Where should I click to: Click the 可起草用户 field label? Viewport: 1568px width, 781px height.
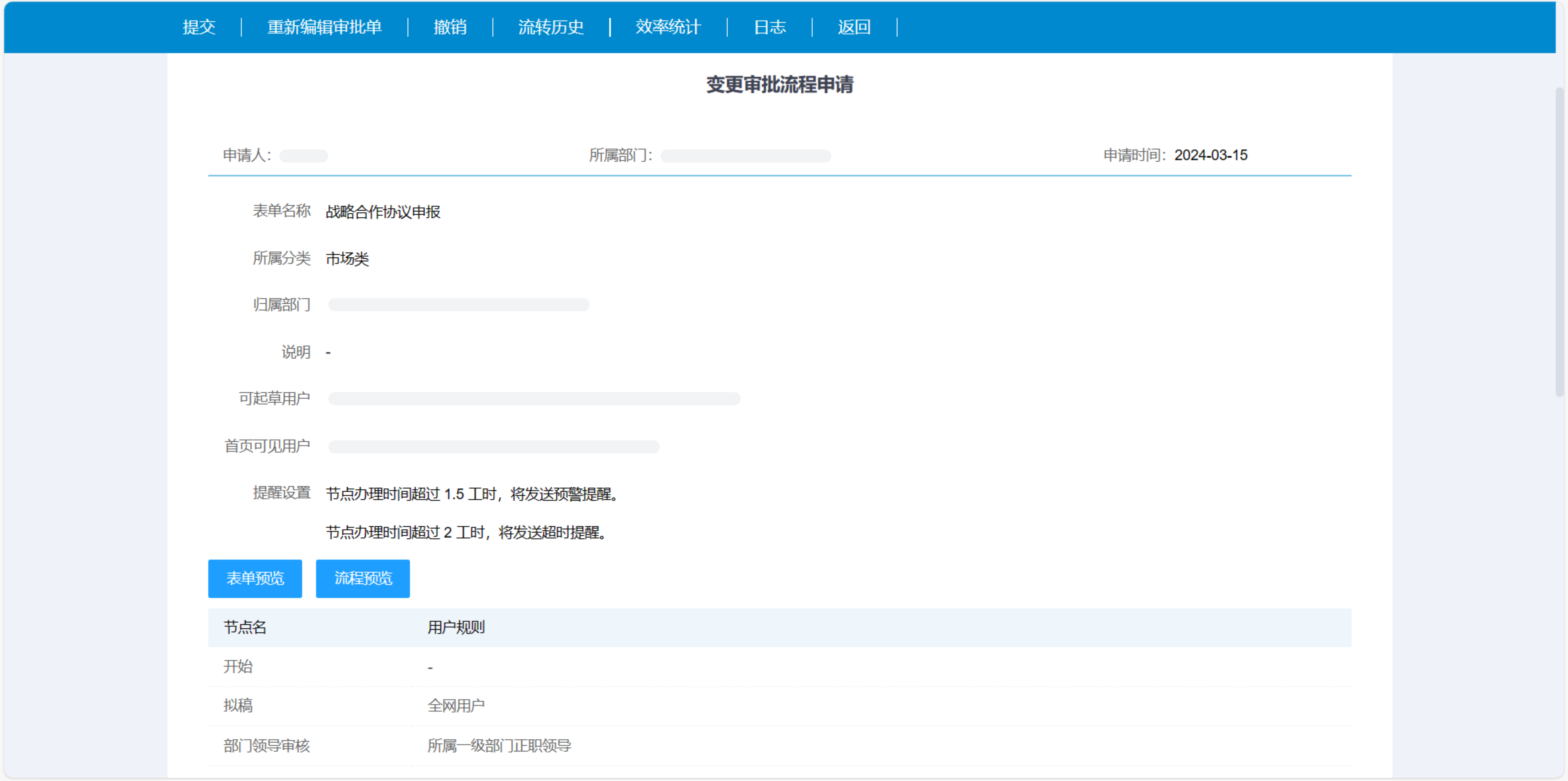pos(274,399)
